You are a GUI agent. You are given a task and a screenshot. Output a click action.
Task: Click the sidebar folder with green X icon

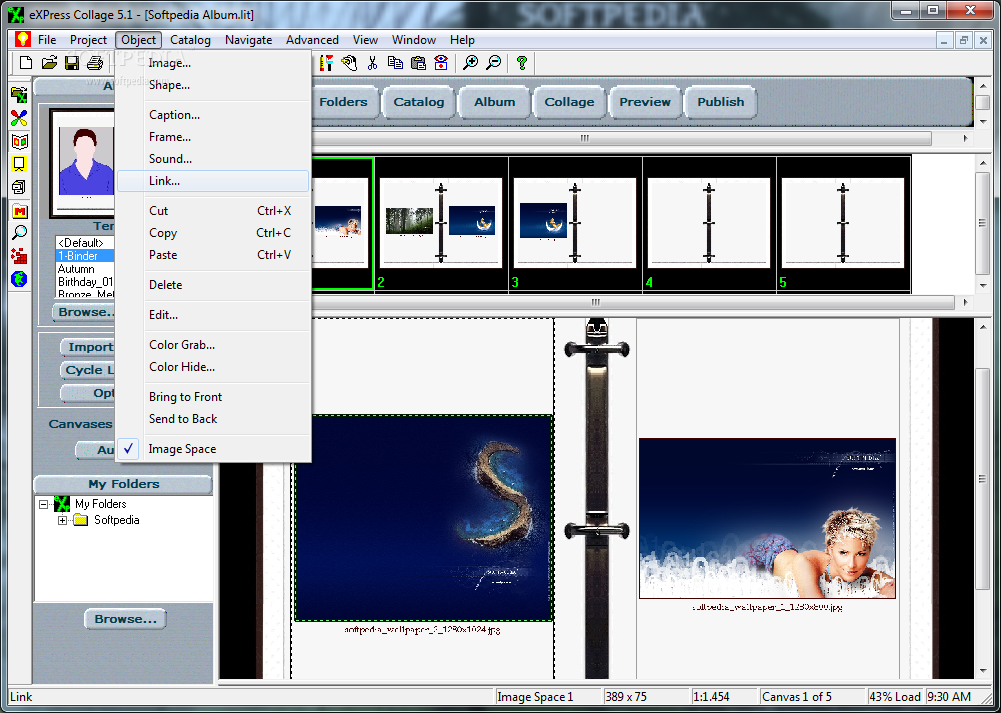point(20,96)
